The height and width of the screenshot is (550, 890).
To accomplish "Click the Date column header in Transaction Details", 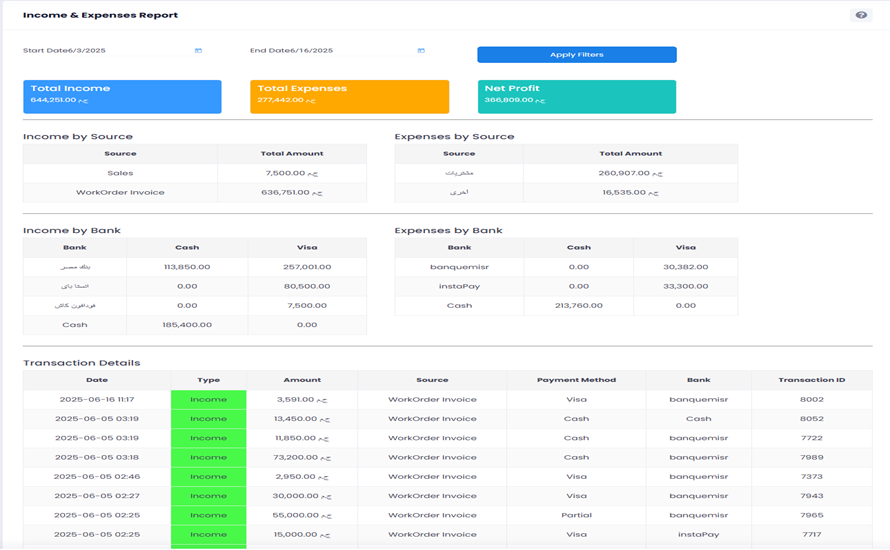I will (97, 380).
